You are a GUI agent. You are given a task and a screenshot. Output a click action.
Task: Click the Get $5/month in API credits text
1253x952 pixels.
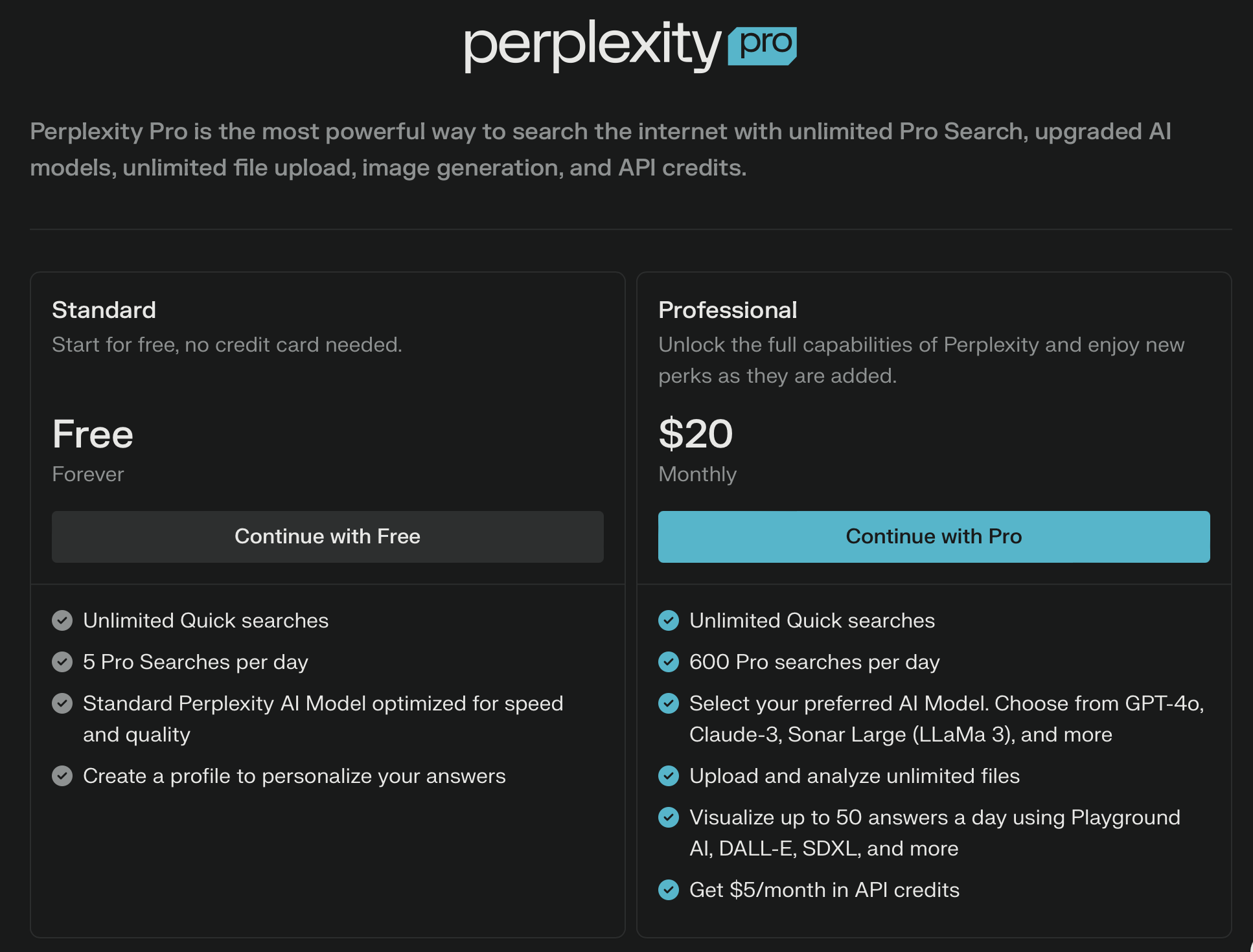(x=824, y=890)
